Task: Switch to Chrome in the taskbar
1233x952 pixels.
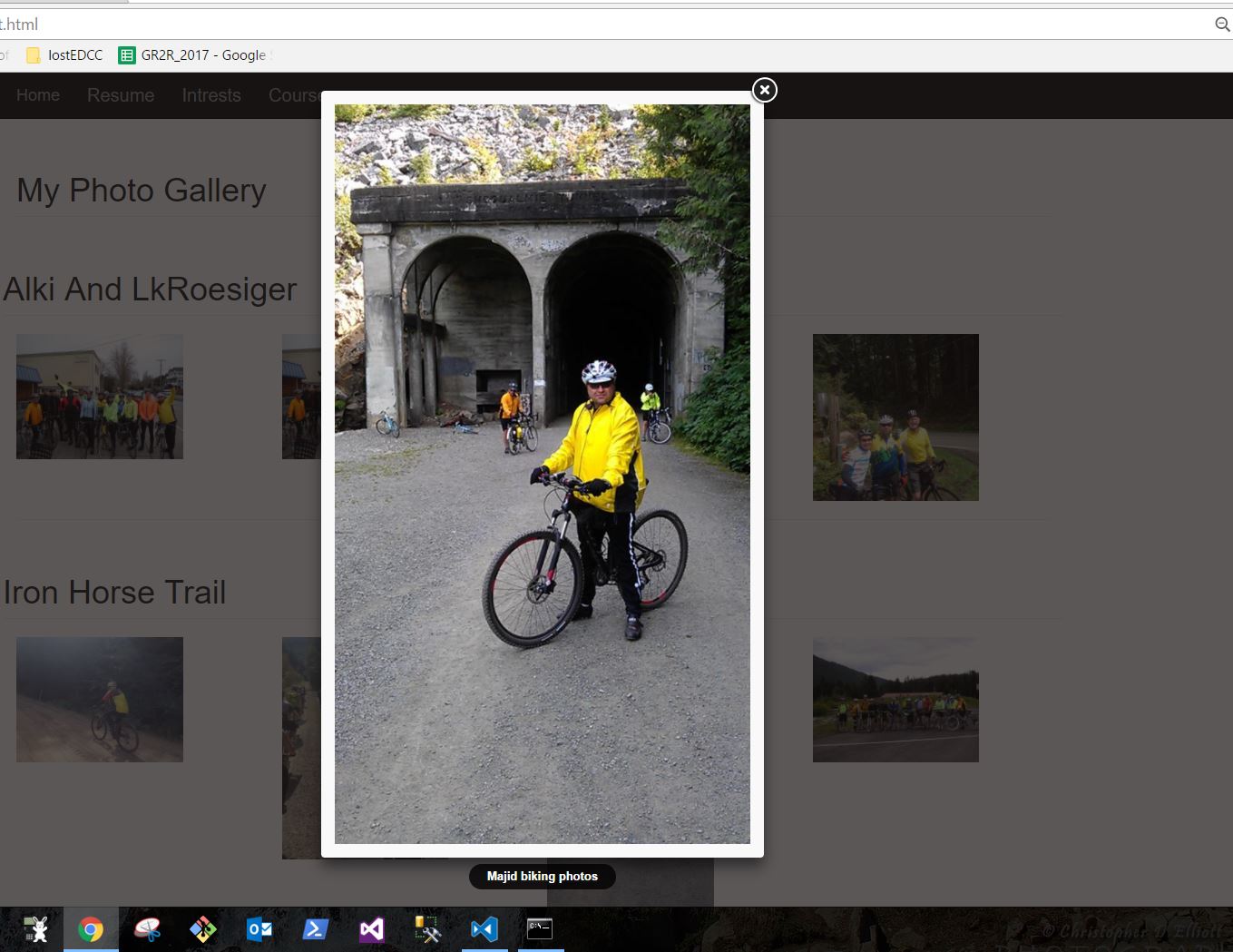Action: [91, 929]
